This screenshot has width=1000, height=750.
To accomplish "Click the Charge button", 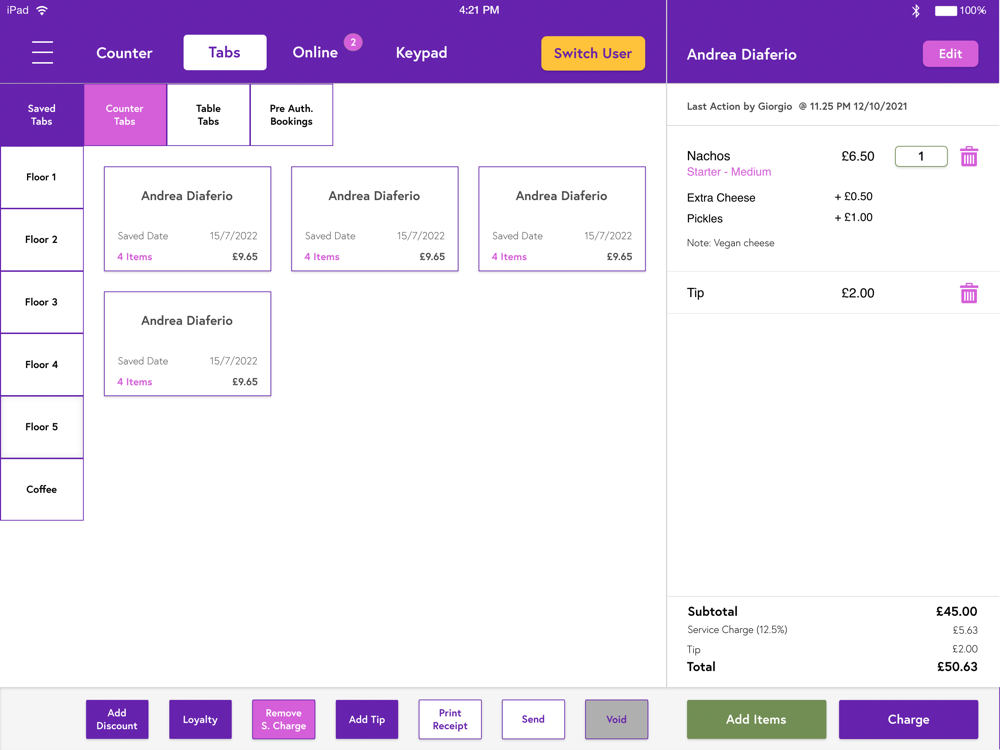I will 908,719.
